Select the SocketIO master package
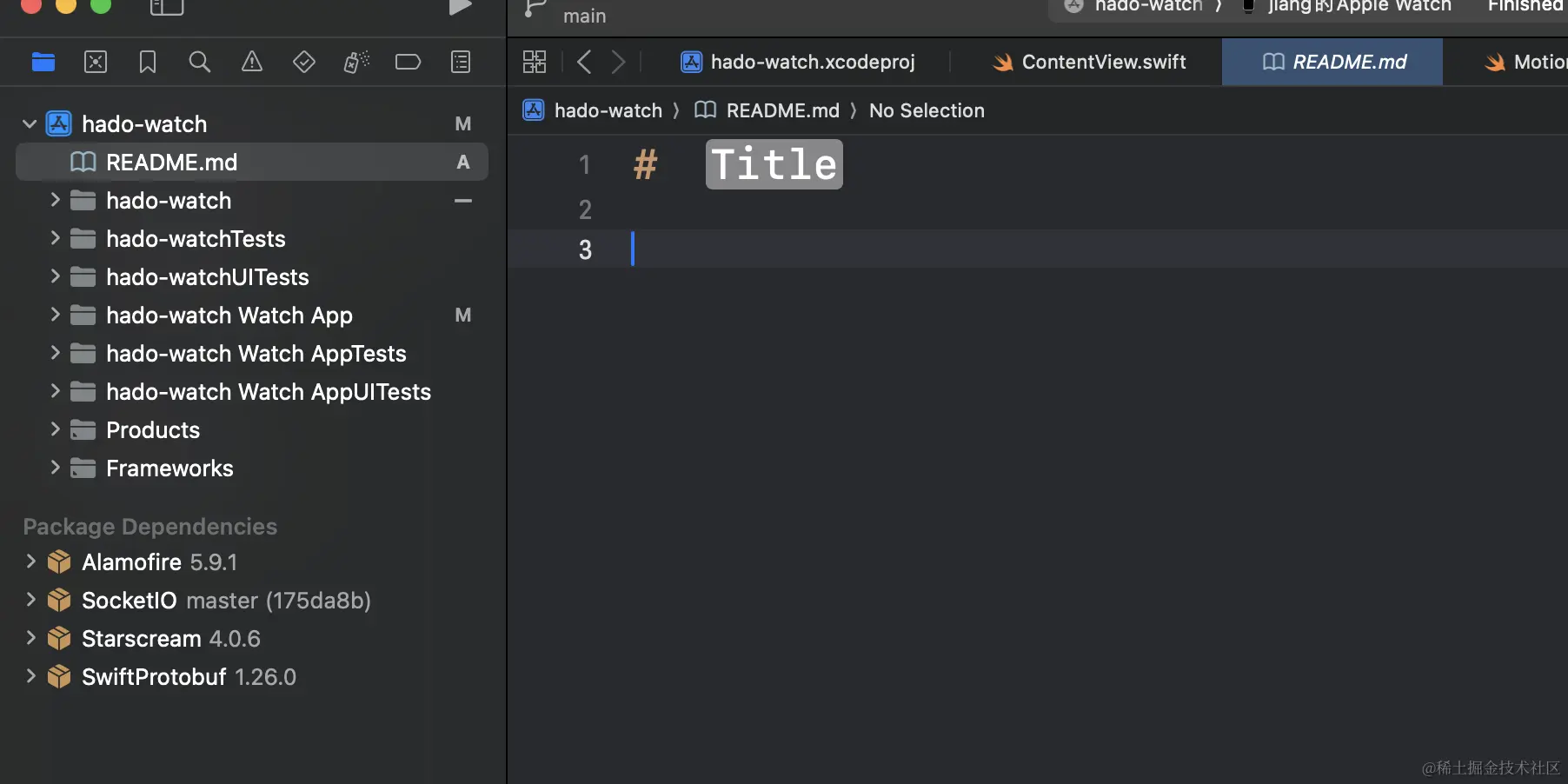Viewport: 1568px width, 784px height. (226, 601)
